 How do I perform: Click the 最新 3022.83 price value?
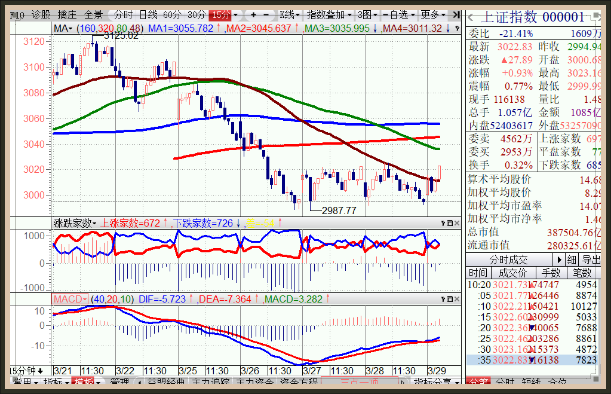(514, 47)
